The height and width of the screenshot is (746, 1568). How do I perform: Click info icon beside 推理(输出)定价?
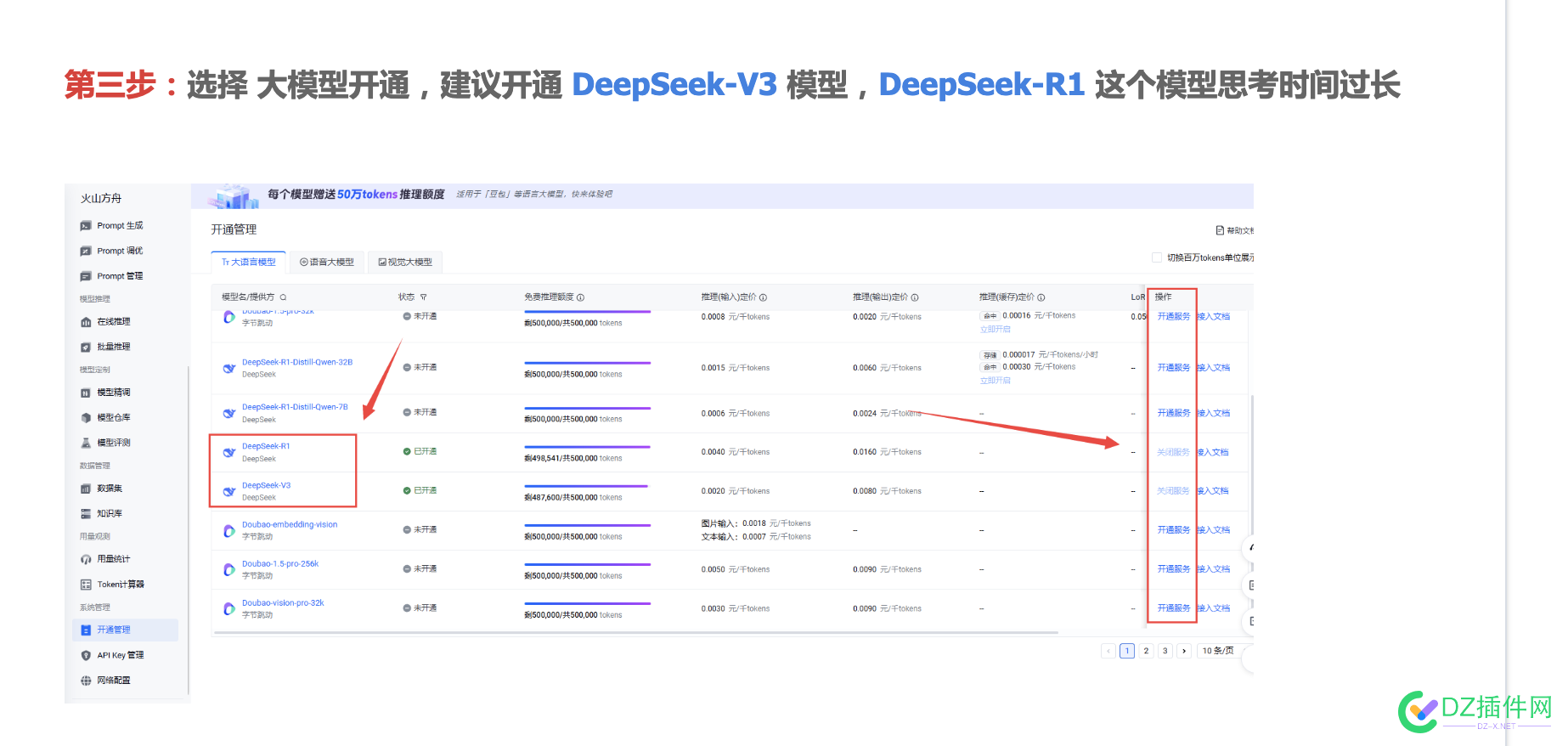click(915, 297)
